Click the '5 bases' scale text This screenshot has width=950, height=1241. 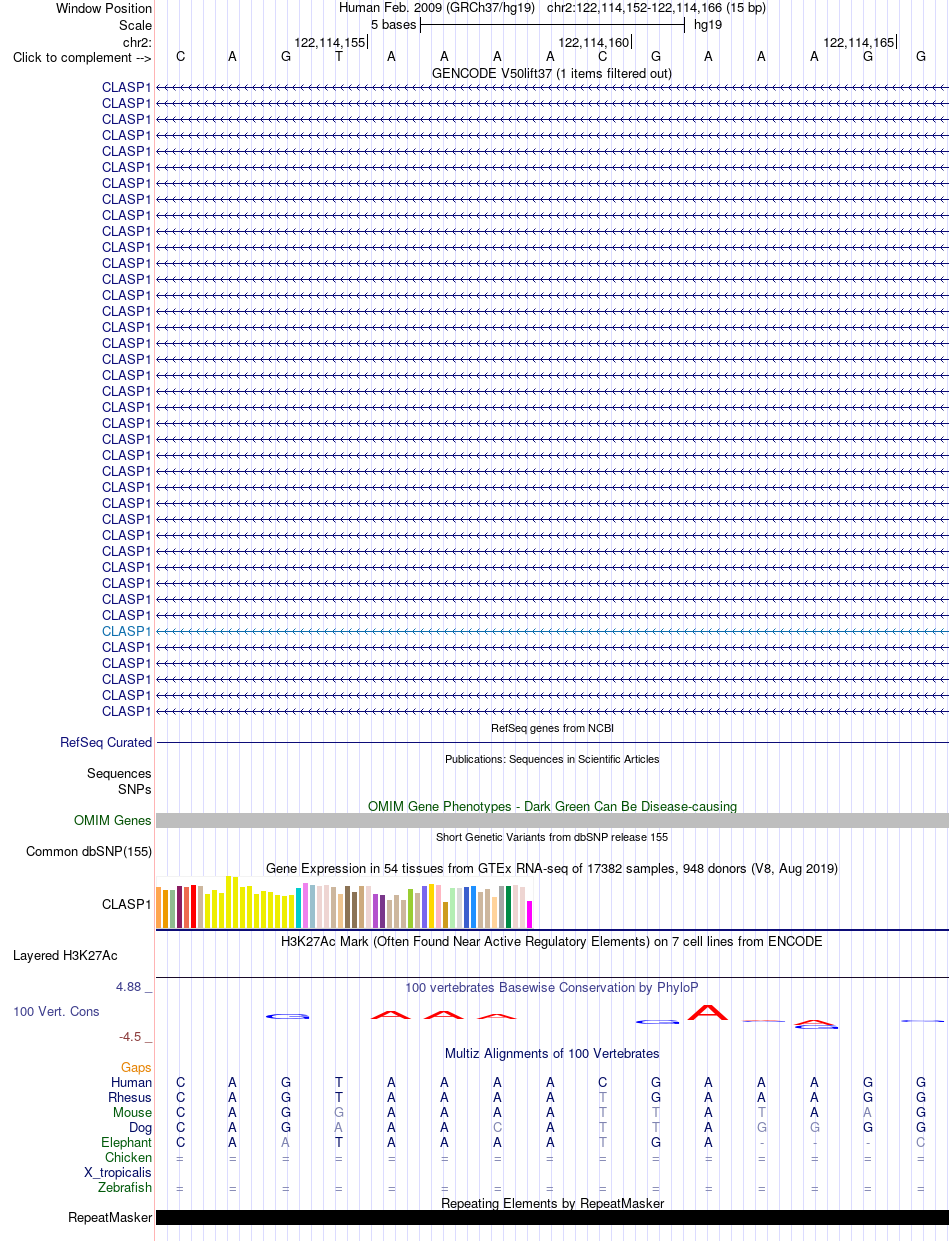point(393,24)
